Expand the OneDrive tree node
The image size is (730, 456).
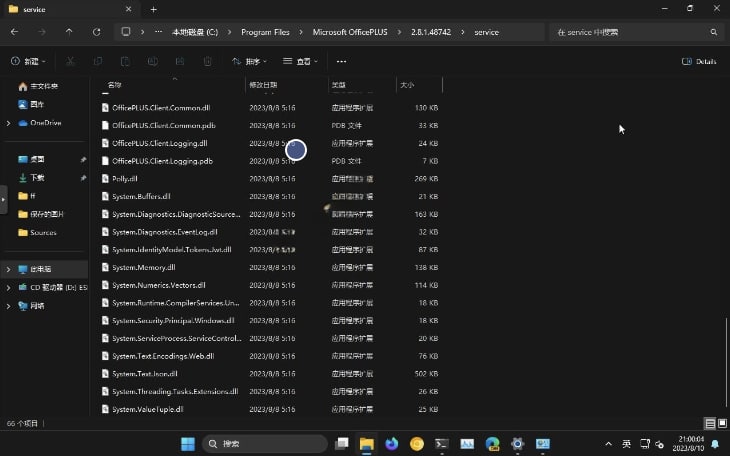pos(8,123)
